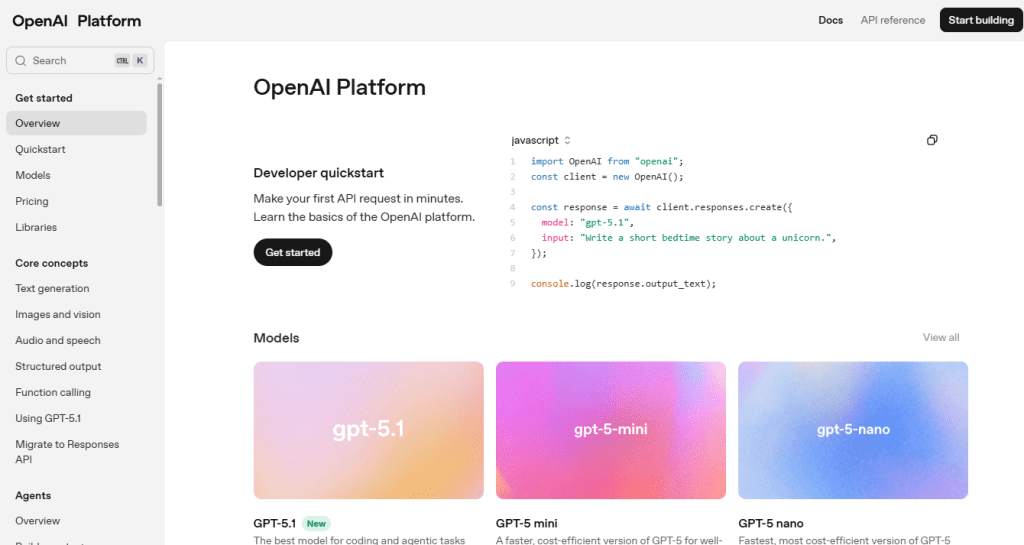Click the Agents section heading
The width and height of the screenshot is (1024, 545).
[33, 496]
